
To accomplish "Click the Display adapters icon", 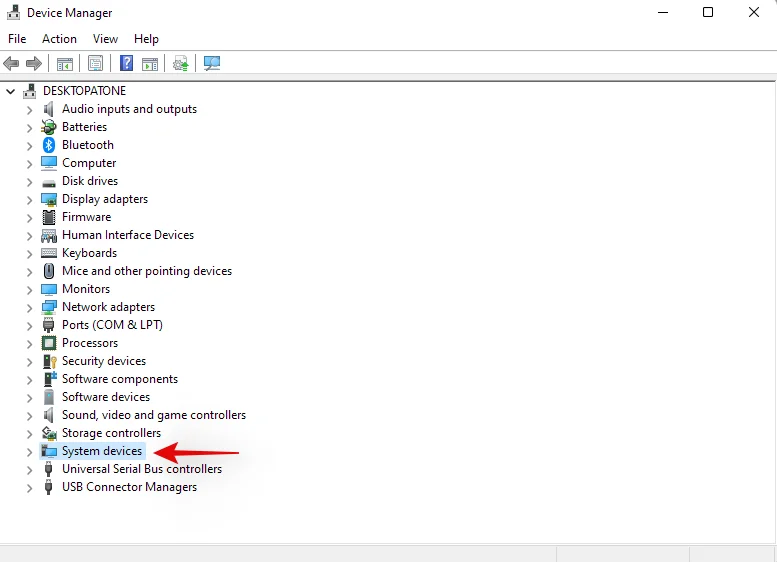I will coord(49,199).
